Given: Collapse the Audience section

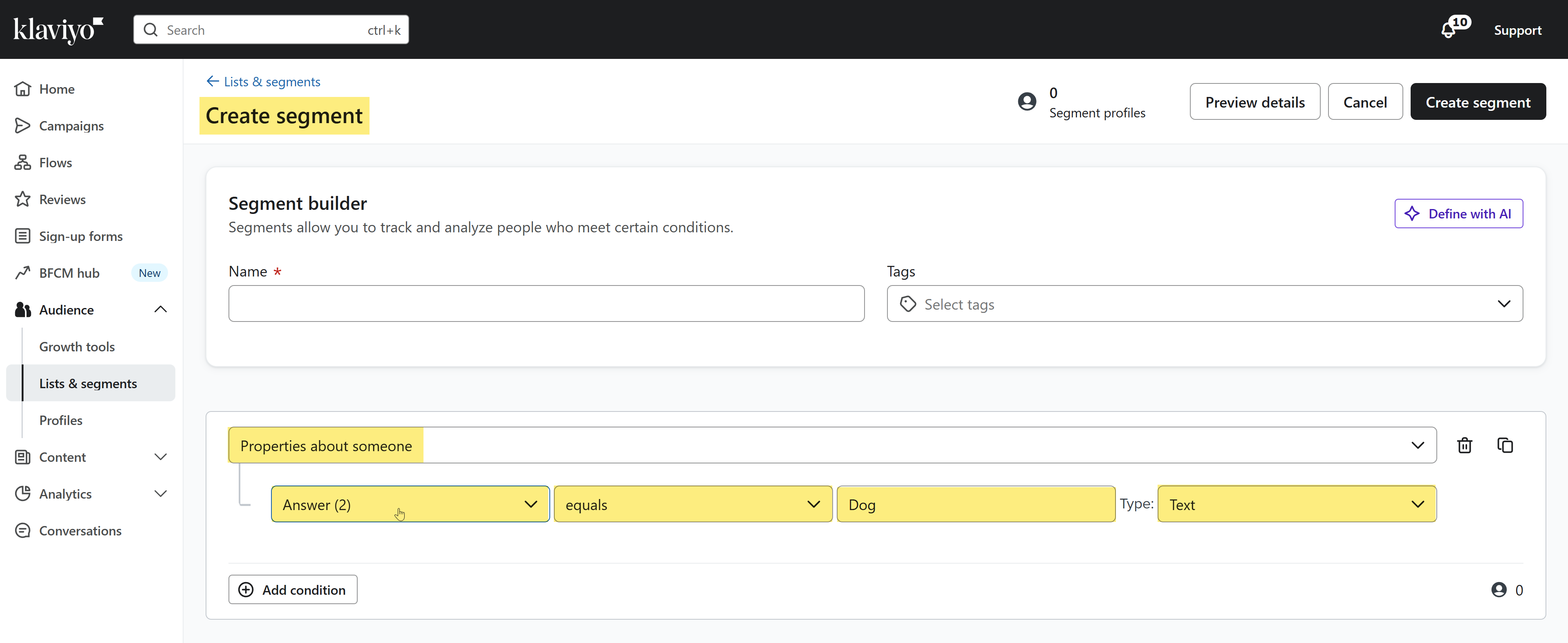Looking at the screenshot, I should pyautogui.click(x=160, y=309).
